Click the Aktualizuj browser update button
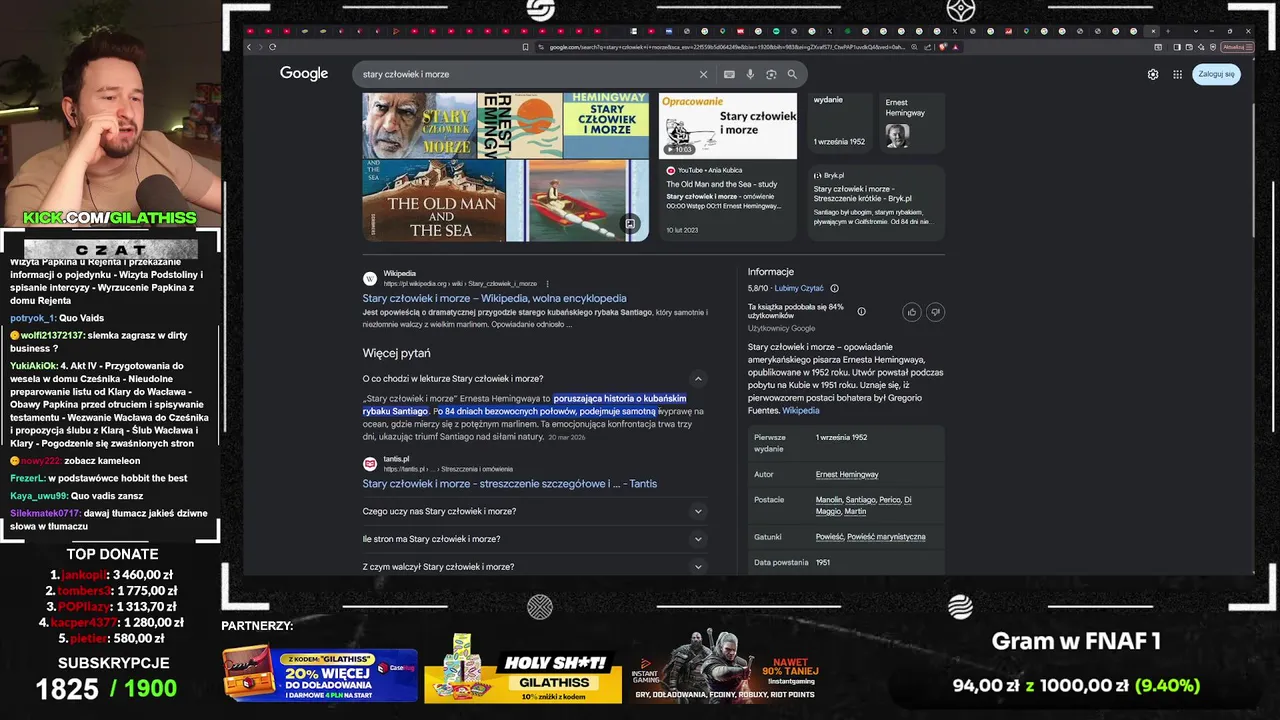Viewport: 1280px width, 720px height. pyautogui.click(x=1235, y=47)
